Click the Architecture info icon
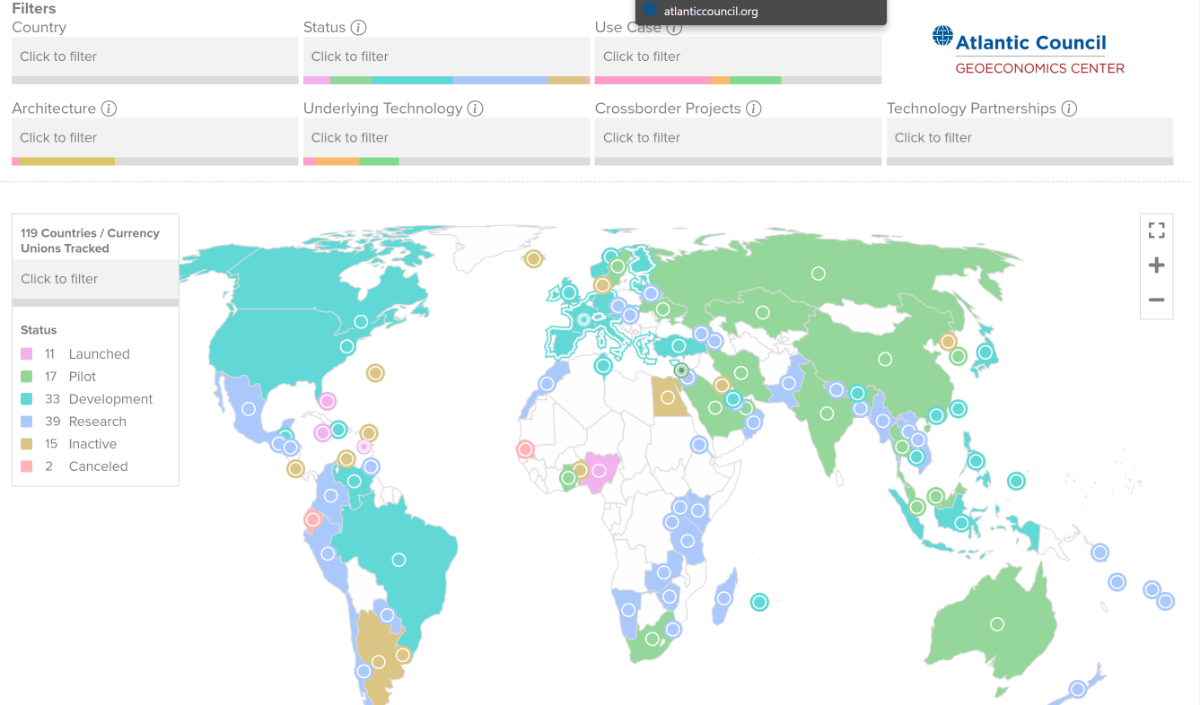The image size is (1200, 705). click(109, 109)
